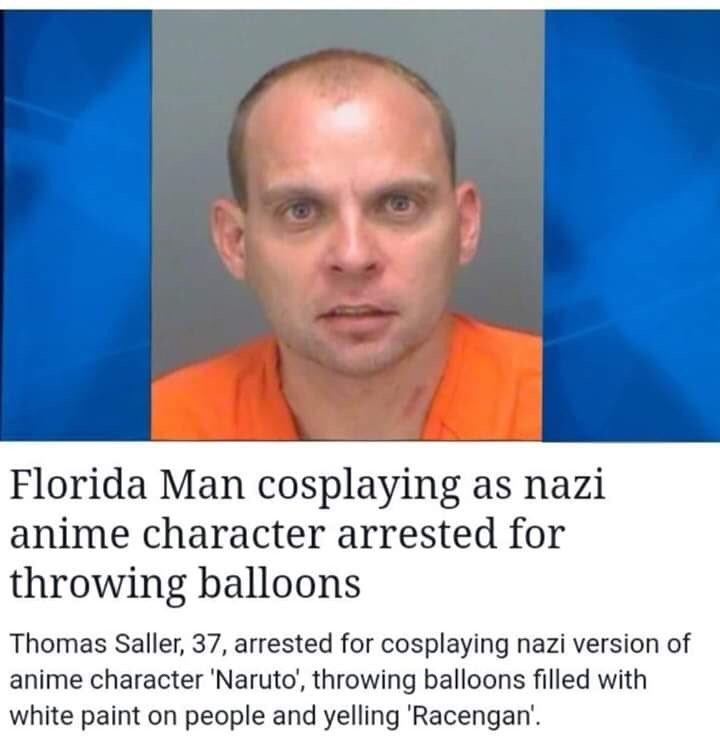Click the right blue banner panel
Screen dimensions: 720x755
632,225
